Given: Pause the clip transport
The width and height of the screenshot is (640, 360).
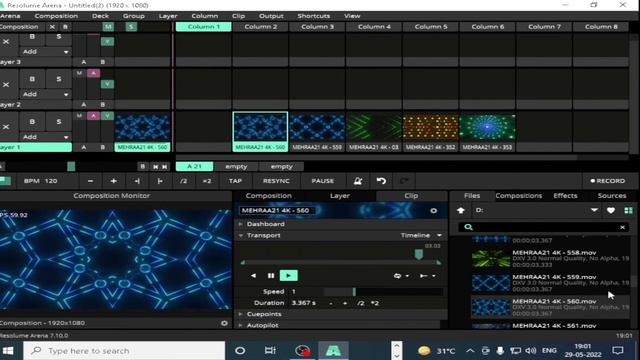Looking at the screenshot, I should [271, 276].
